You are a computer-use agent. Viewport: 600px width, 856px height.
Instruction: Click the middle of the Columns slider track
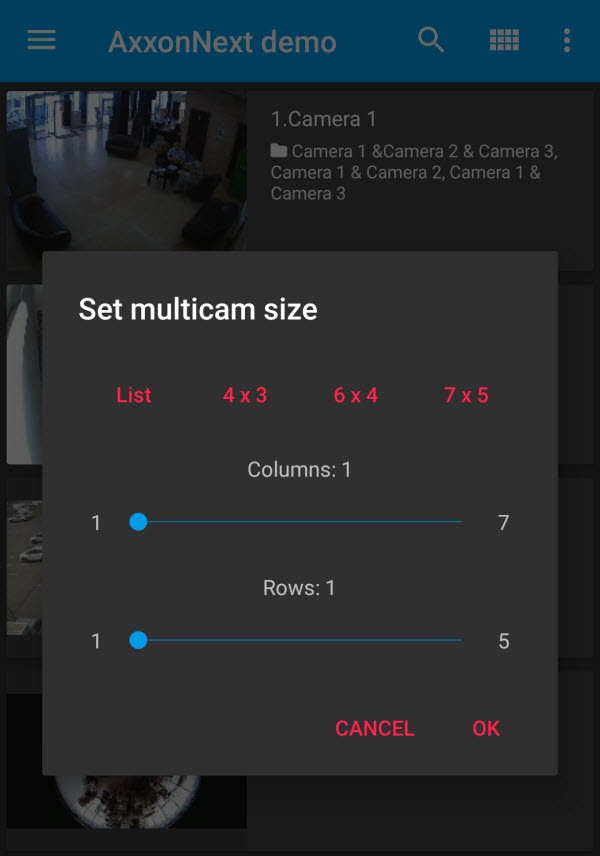300,522
